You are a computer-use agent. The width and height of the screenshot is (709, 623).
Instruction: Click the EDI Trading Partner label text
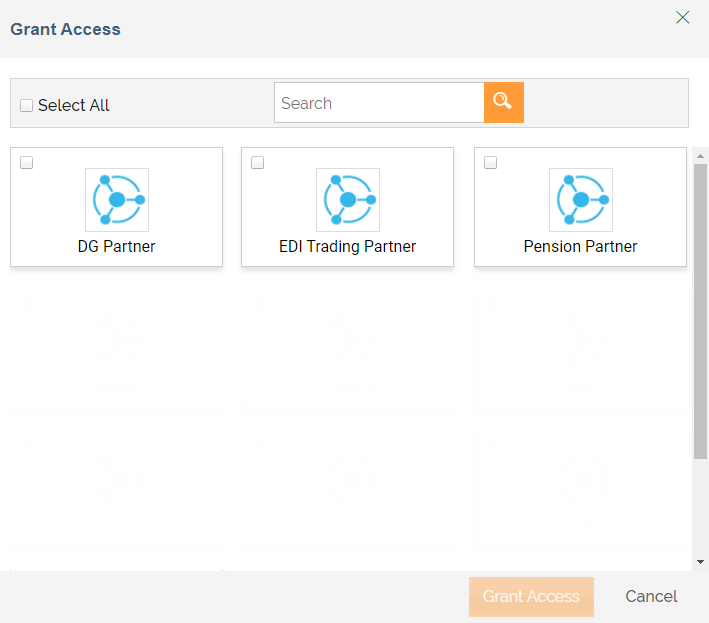click(x=347, y=246)
